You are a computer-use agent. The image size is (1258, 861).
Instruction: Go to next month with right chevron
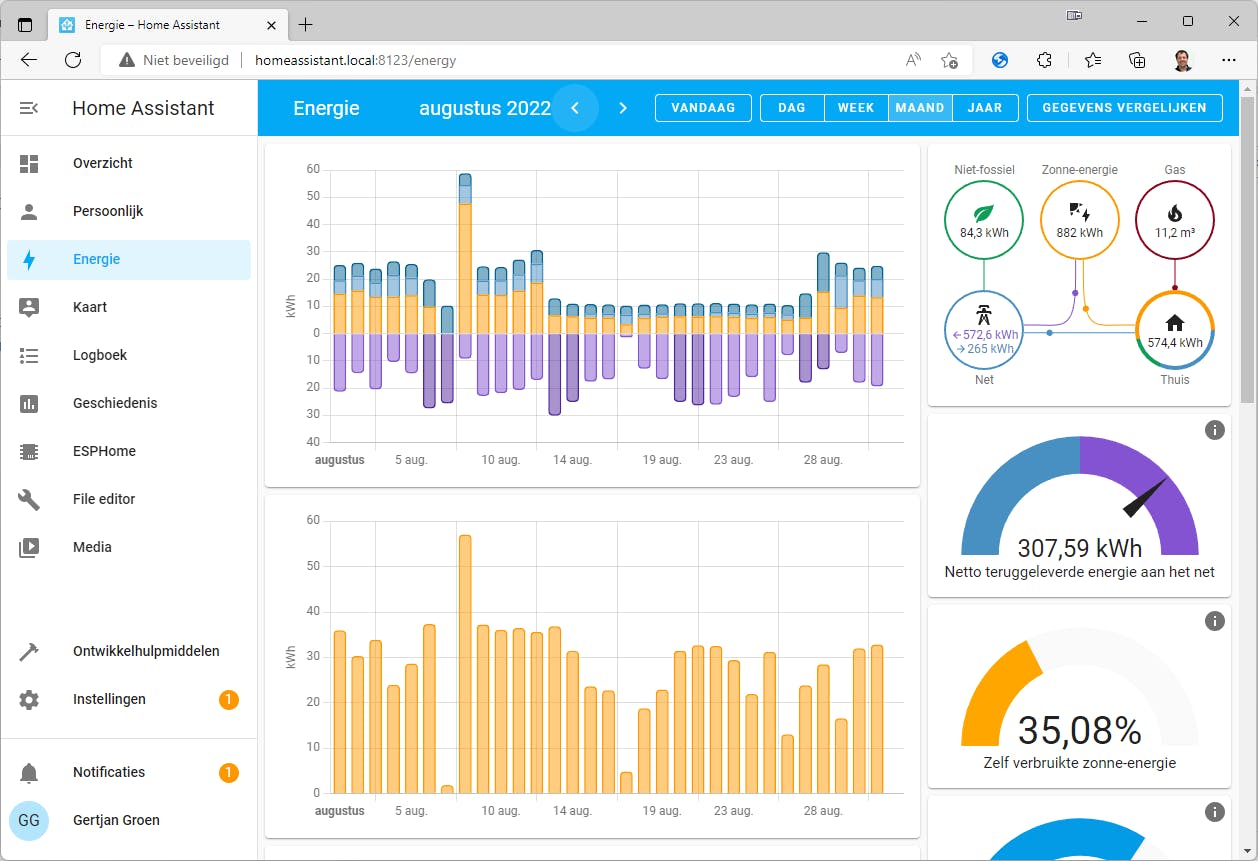(x=623, y=108)
